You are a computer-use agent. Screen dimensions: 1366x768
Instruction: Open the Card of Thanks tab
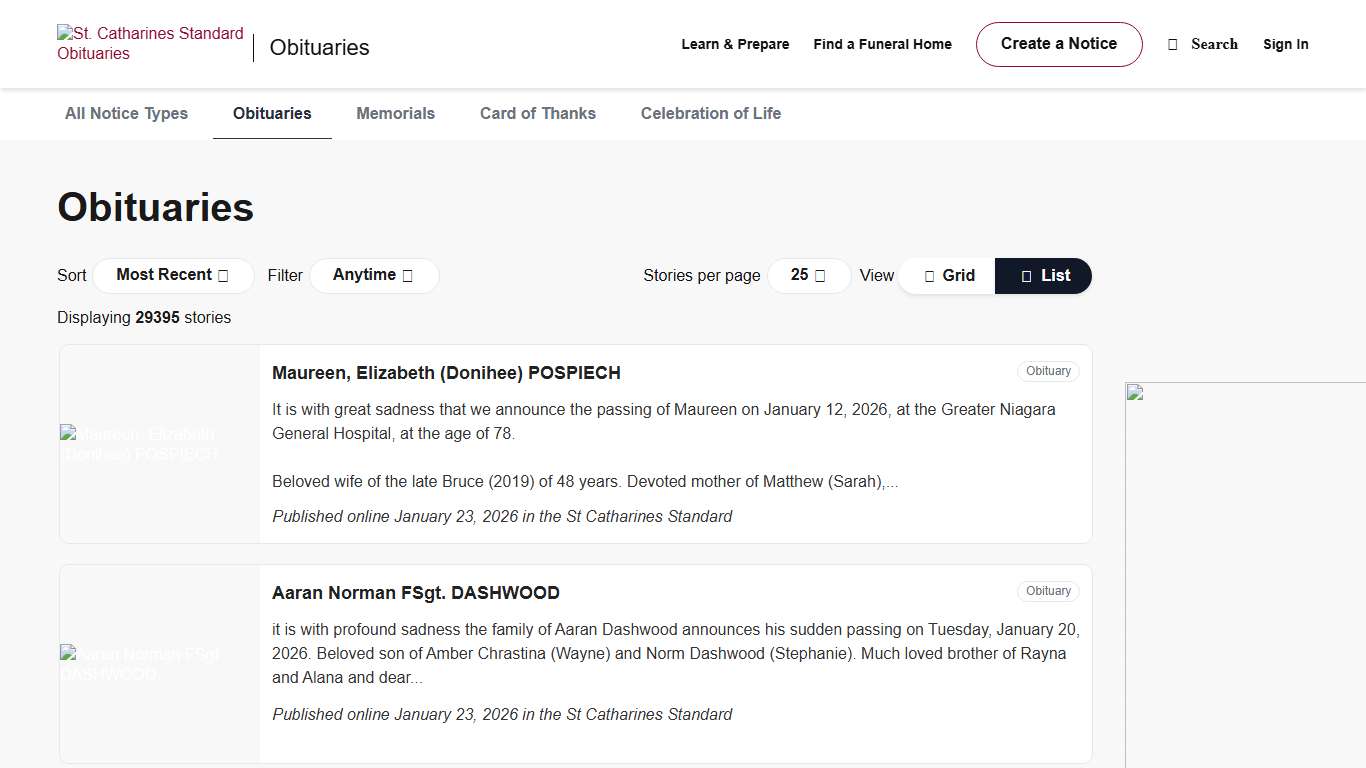(x=538, y=114)
